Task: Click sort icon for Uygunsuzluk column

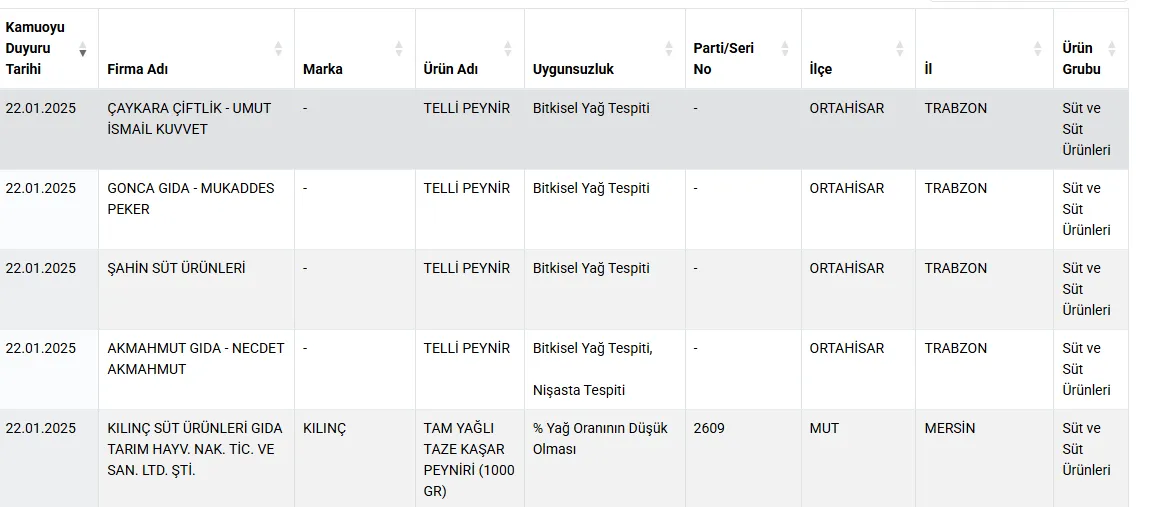Action: tap(669, 49)
